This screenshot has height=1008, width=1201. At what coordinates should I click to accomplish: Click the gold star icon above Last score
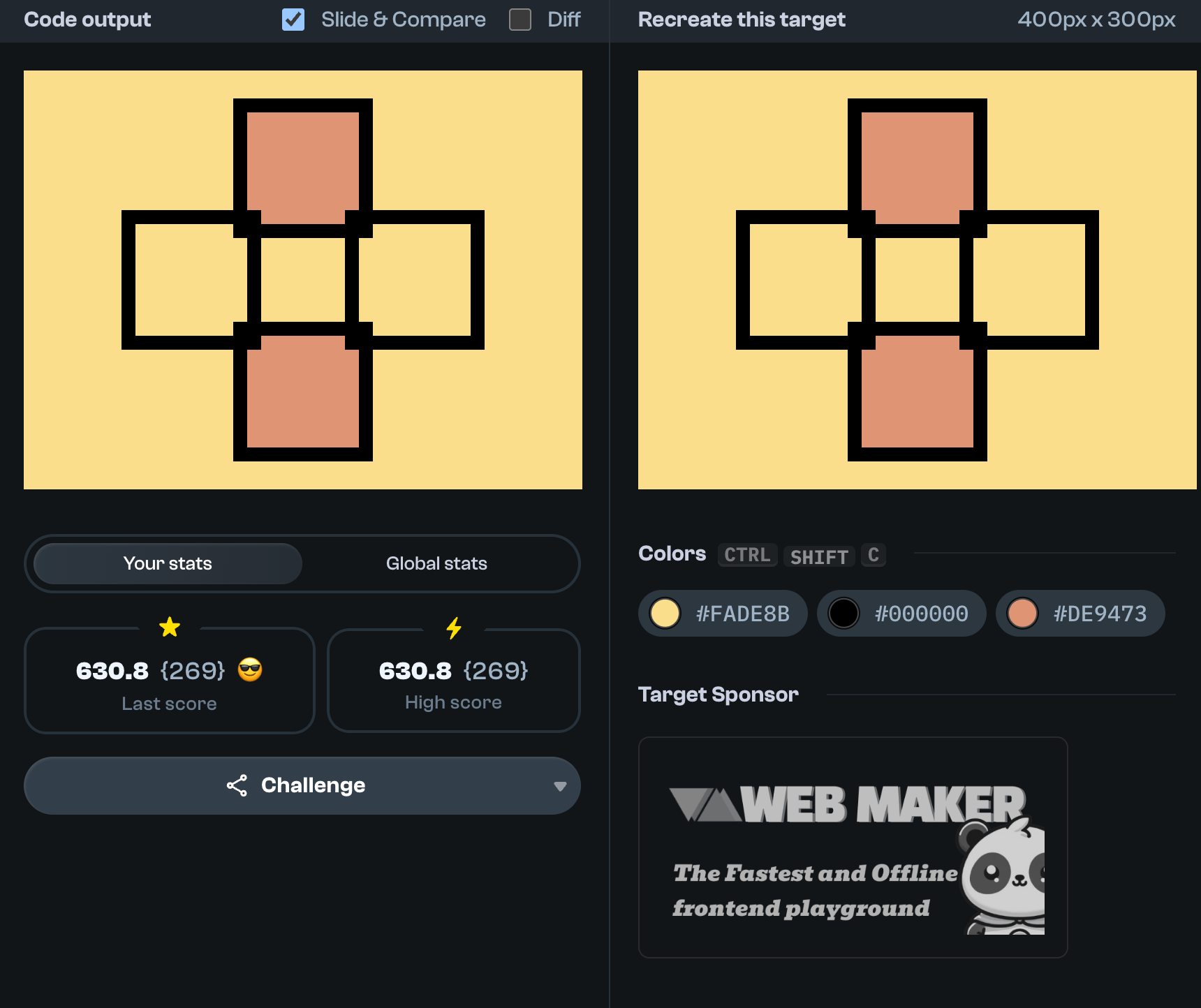click(x=170, y=627)
